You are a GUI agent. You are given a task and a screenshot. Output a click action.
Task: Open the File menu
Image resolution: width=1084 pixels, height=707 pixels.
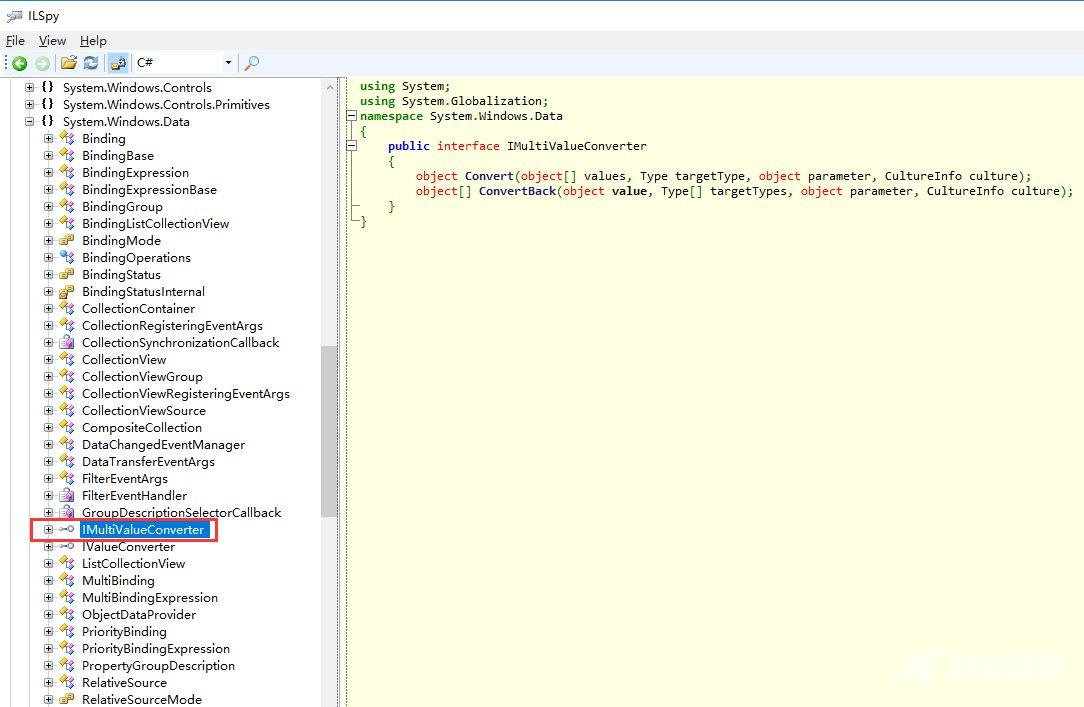(15, 41)
